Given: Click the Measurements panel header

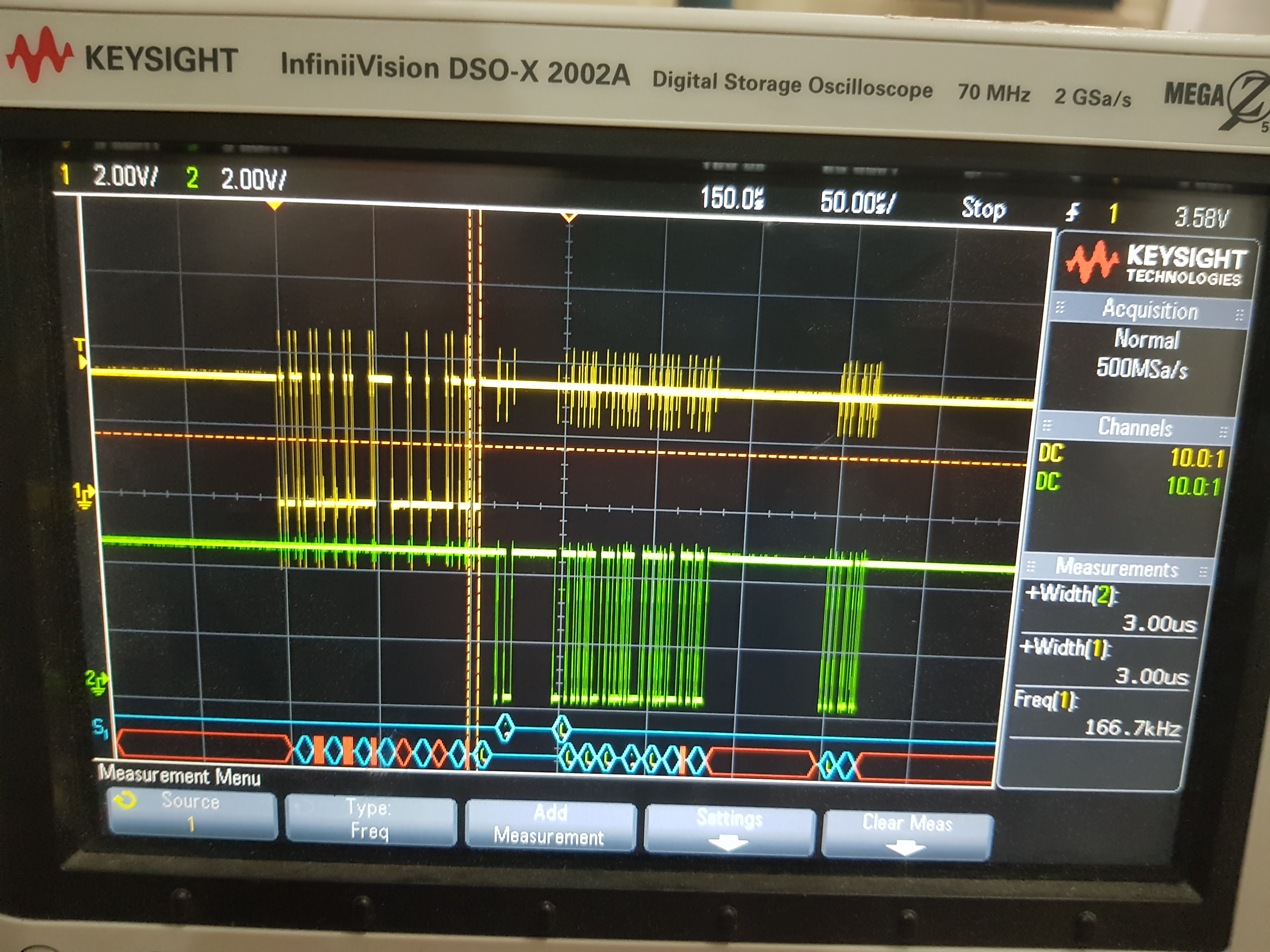Looking at the screenshot, I should pyautogui.click(x=1117, y=568).
